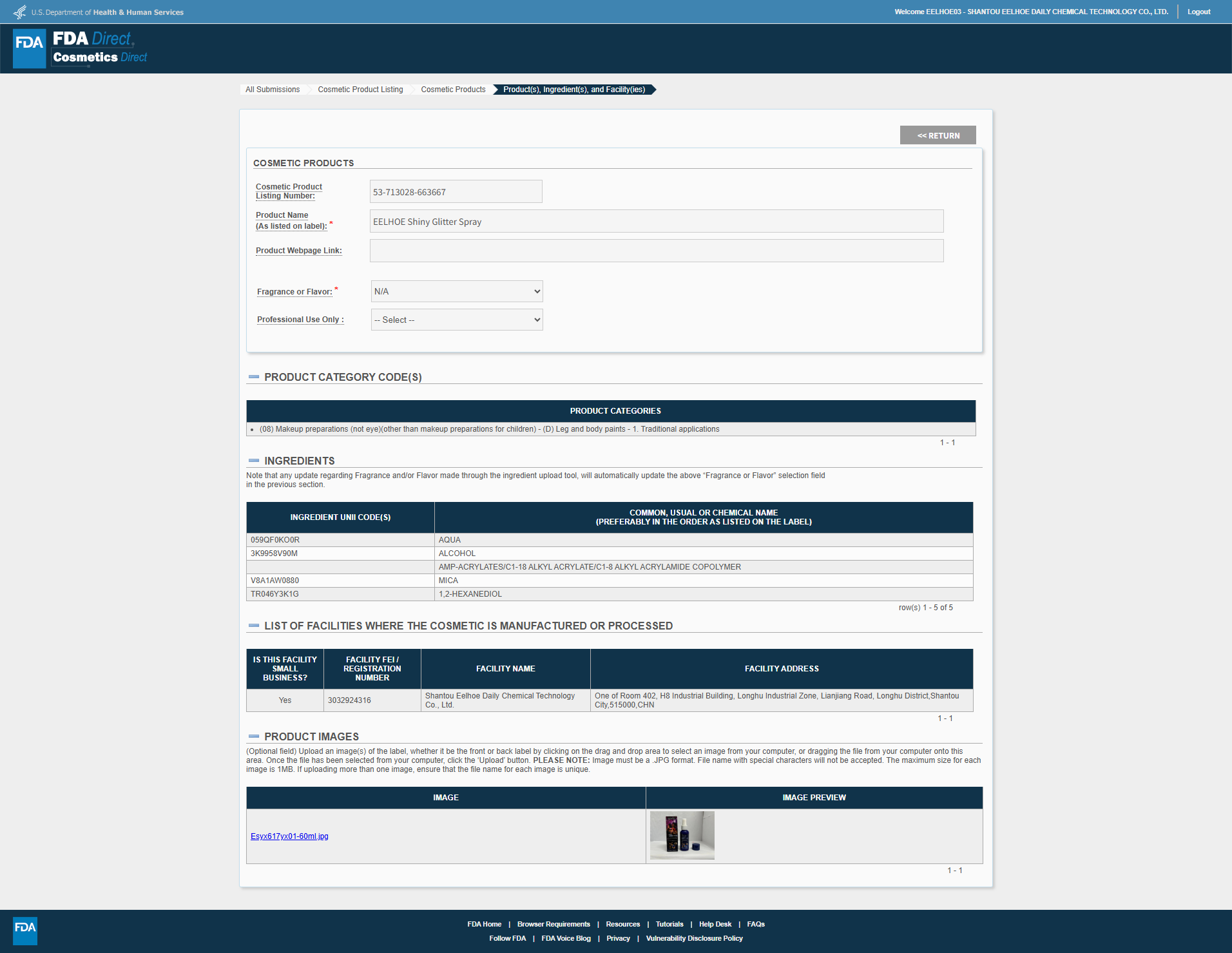Viewport: 1232px width, 953px height.
Task: Click U.S. Department of Health & Human Services
Action: pos(108,12)
